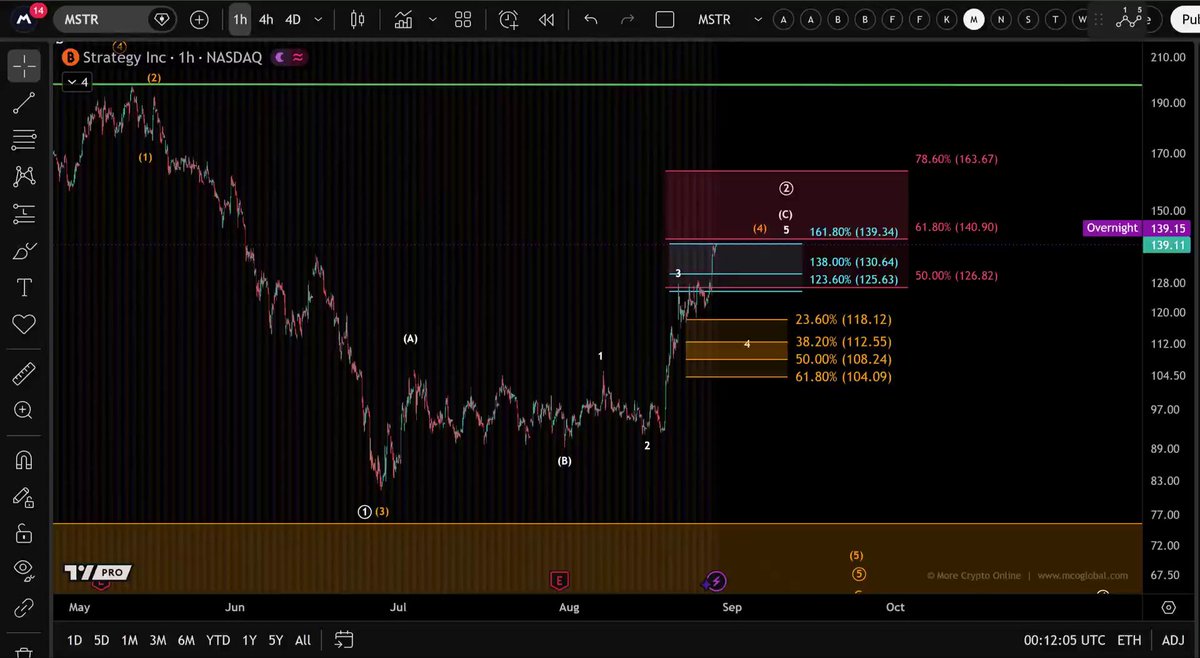Image resolution: width=1200 pixels, height=658 pixels.
Task: Select the ruler measure tool
Action: tap(23, 374)
